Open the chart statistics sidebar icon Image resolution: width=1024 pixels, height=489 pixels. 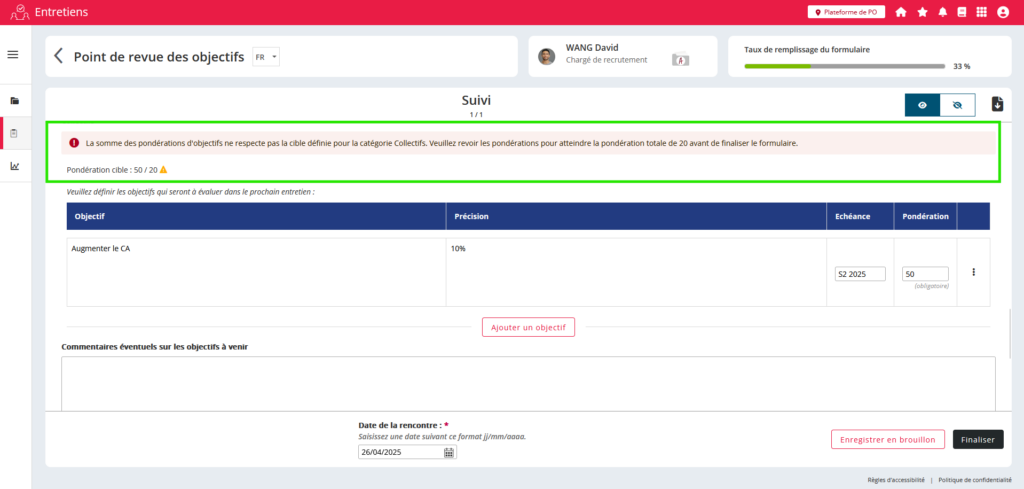(x=14, y=166)
